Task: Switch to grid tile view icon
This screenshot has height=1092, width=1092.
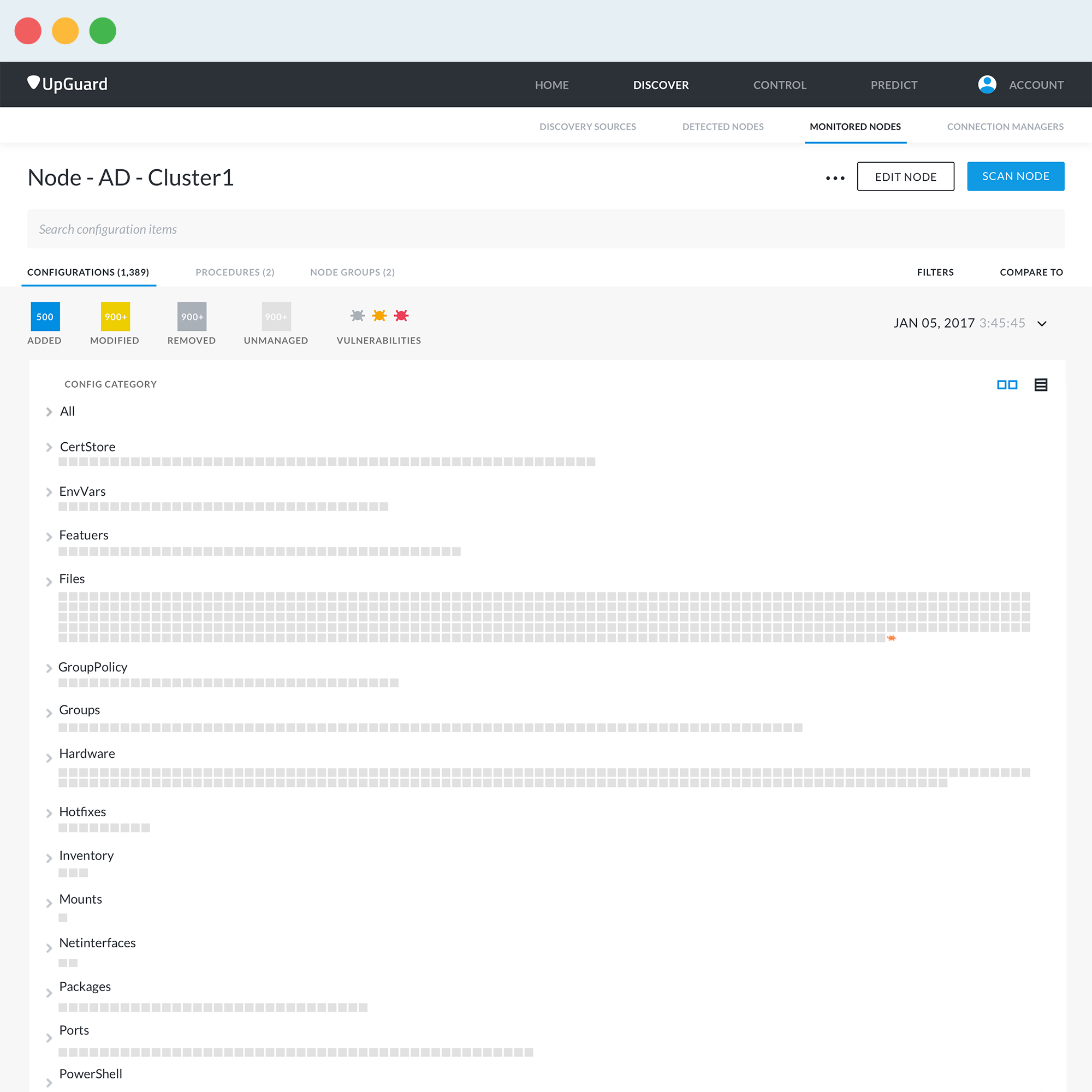Action: [1007, 385]
